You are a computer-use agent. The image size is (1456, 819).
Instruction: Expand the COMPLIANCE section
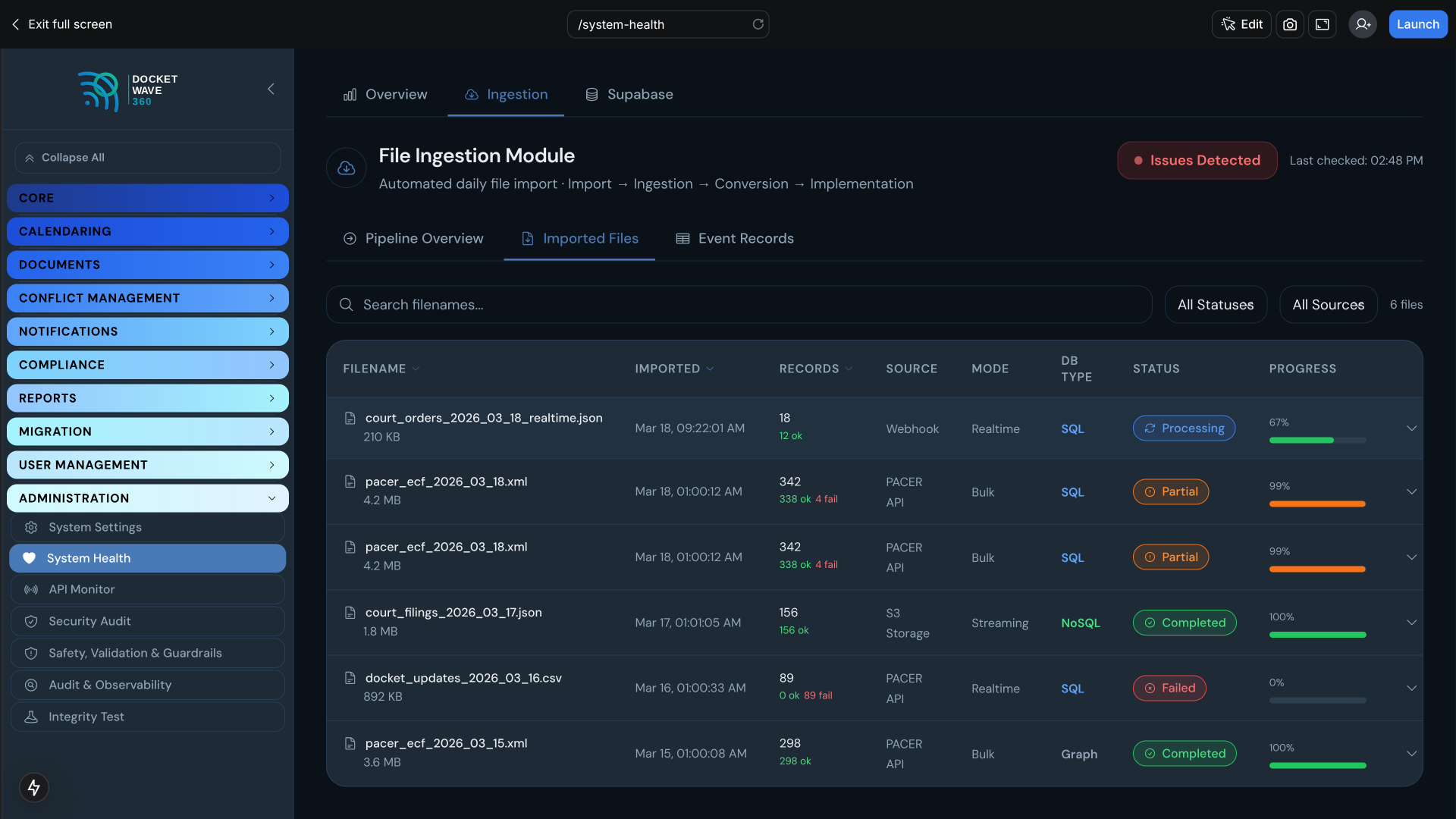point(148,365)
